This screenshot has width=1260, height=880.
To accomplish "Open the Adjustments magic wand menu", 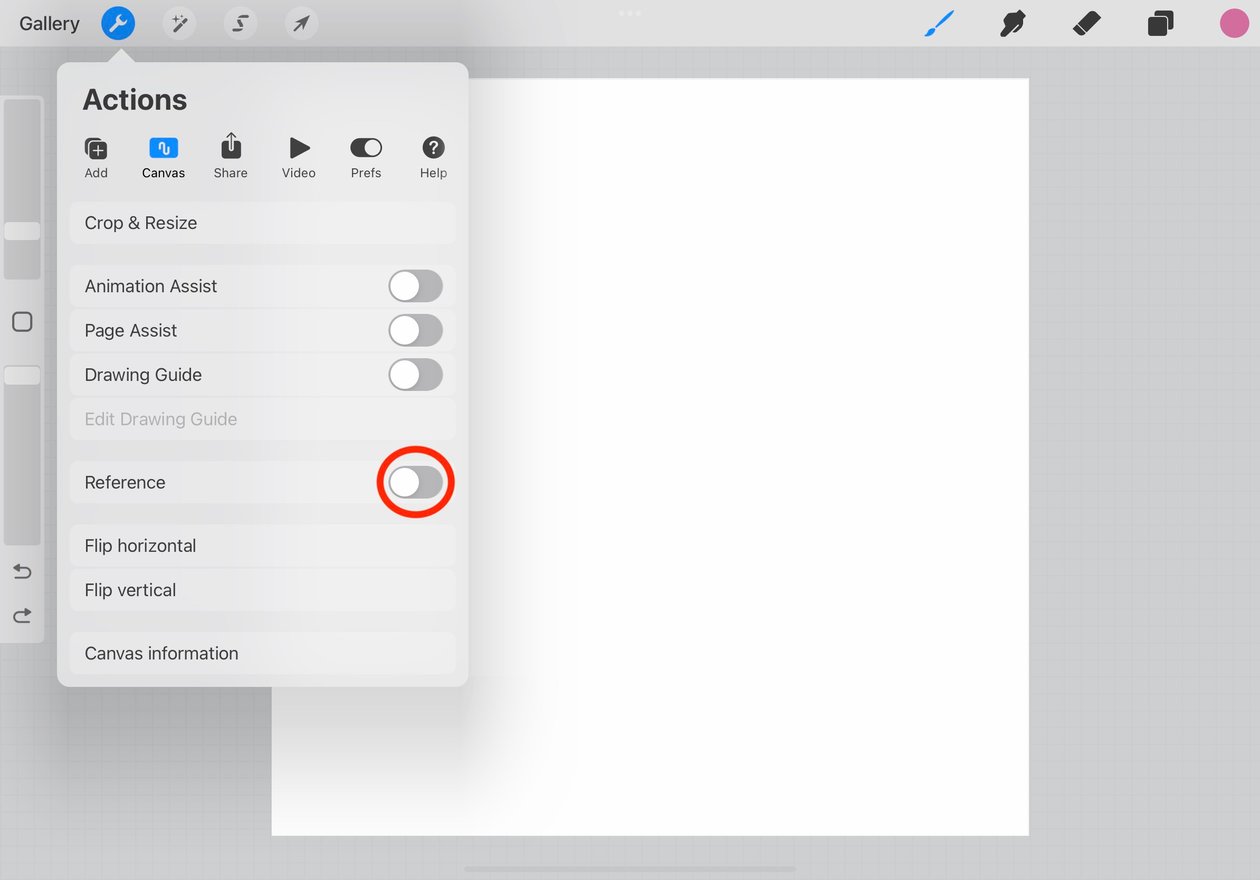I will click(x=179, y=23).
